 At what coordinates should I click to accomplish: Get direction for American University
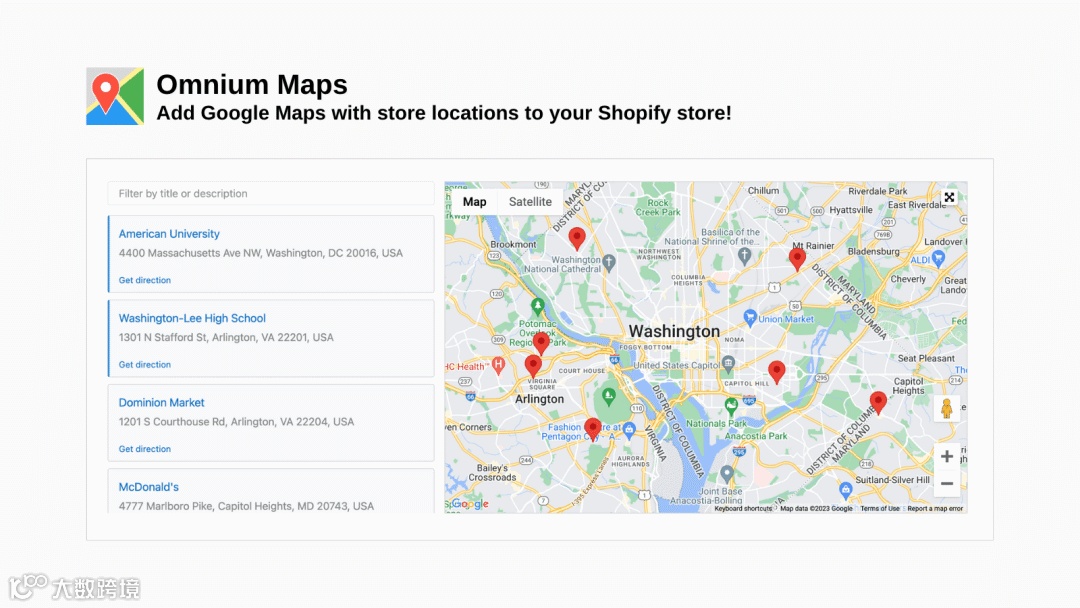pos(145,280)
